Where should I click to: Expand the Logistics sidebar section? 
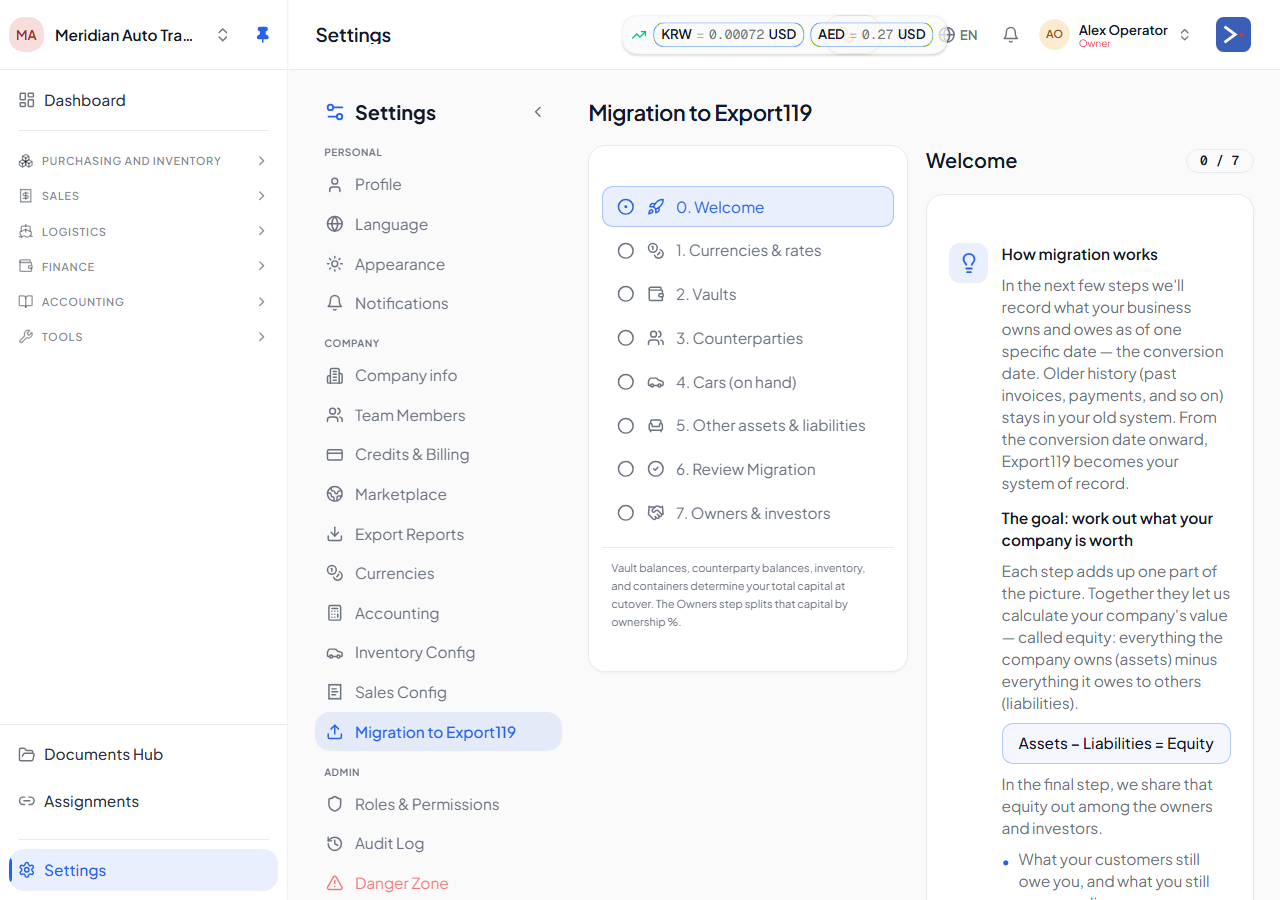143,231
